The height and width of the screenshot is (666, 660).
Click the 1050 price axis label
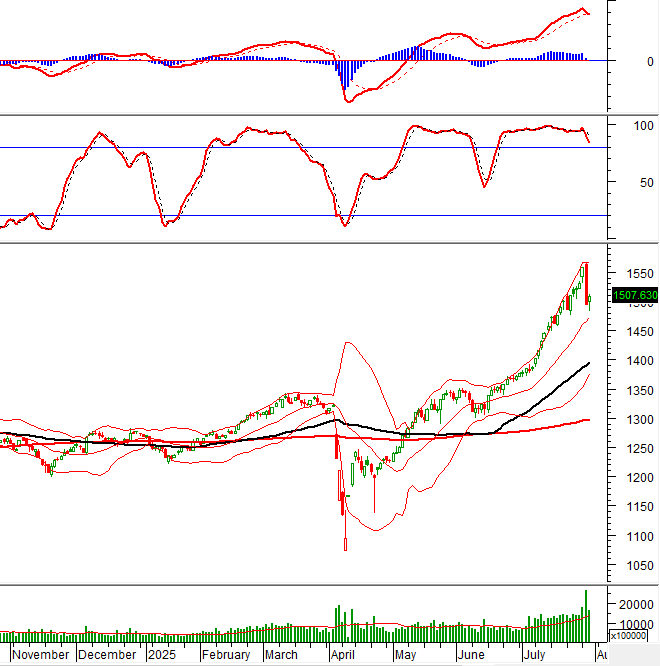coord(640,566)
